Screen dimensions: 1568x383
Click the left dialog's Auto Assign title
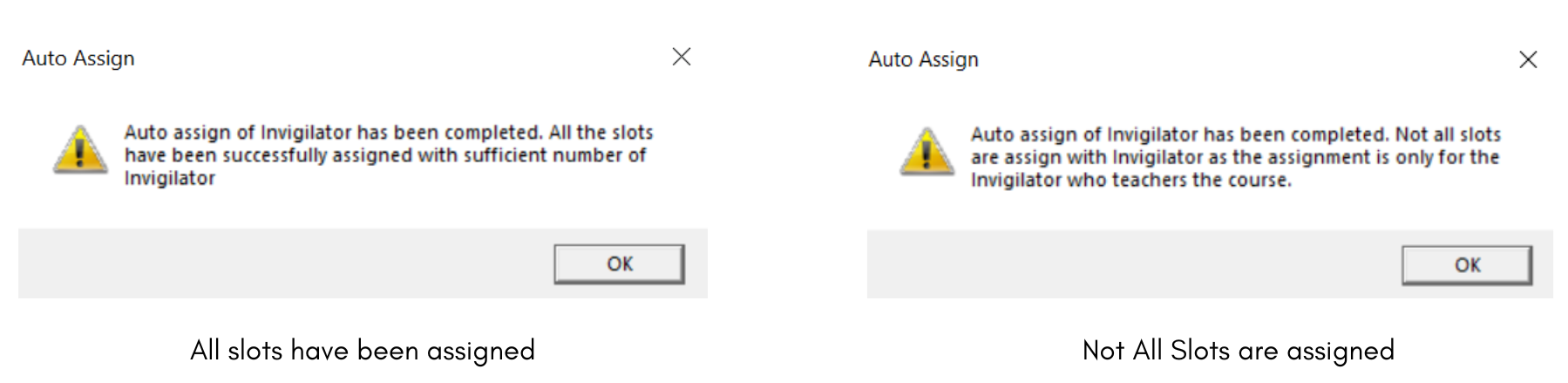78,58
